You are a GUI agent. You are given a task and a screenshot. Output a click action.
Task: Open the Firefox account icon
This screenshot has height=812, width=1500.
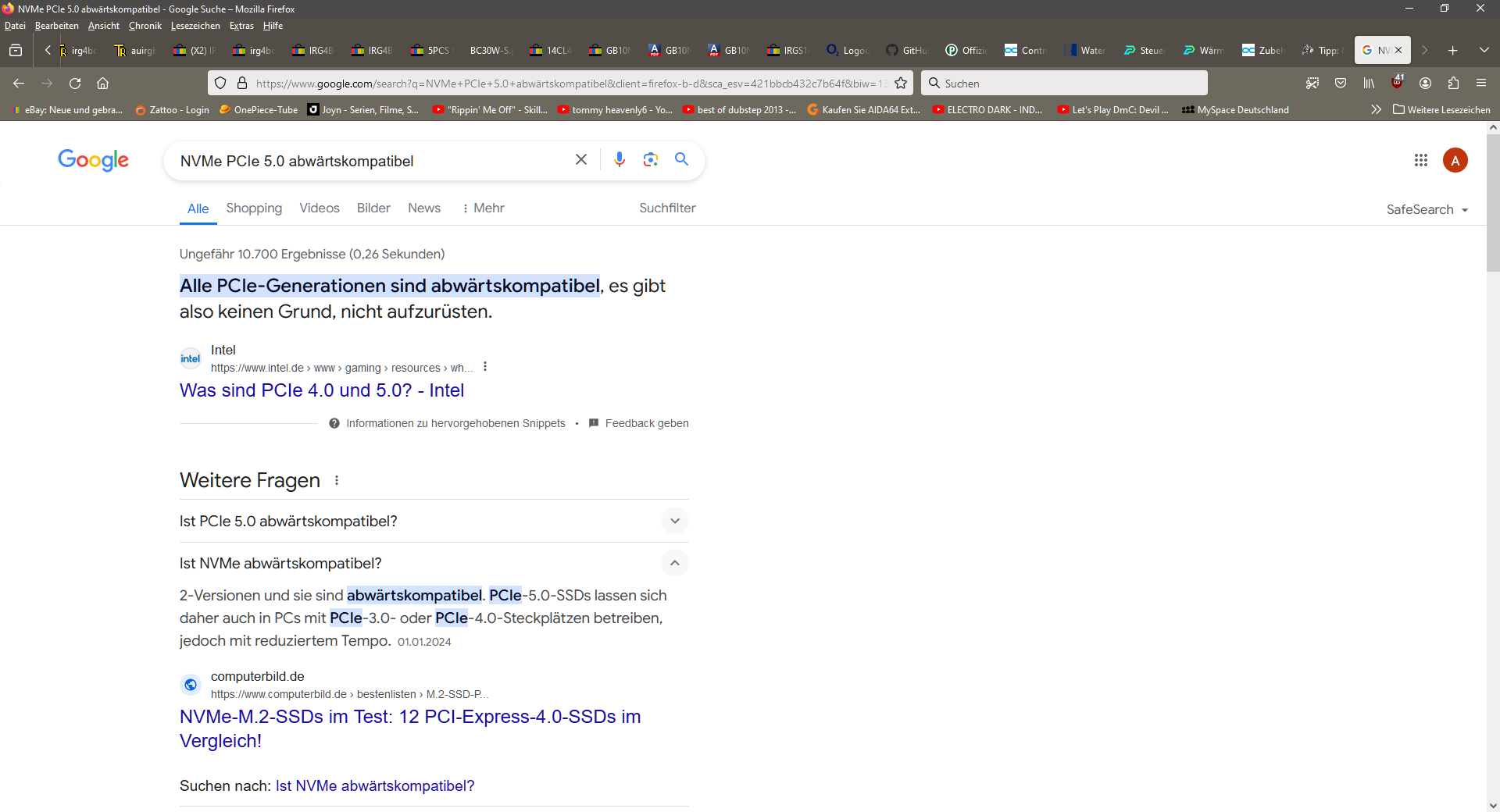1425,83
